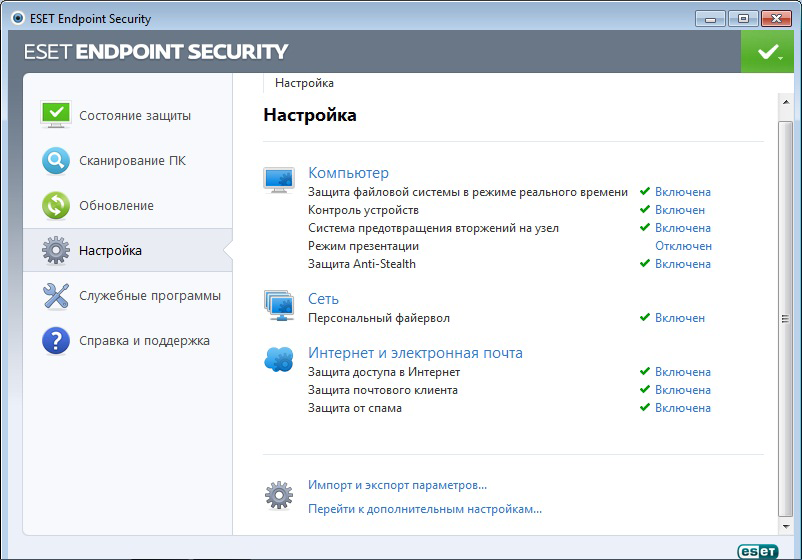Expand the Интернет и электронная почта section
802x560 pixels.
[415, 353]
